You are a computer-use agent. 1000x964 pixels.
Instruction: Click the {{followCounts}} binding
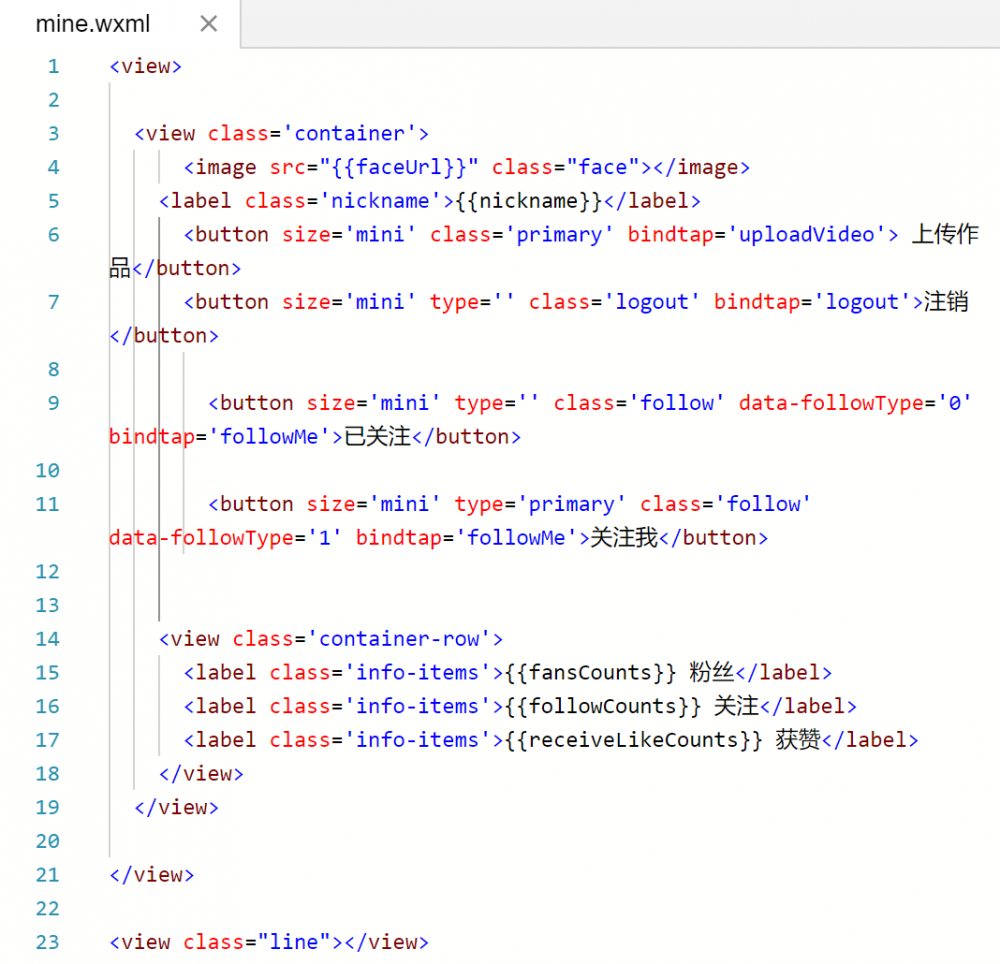pyautogui.click(x=603, y=707)
